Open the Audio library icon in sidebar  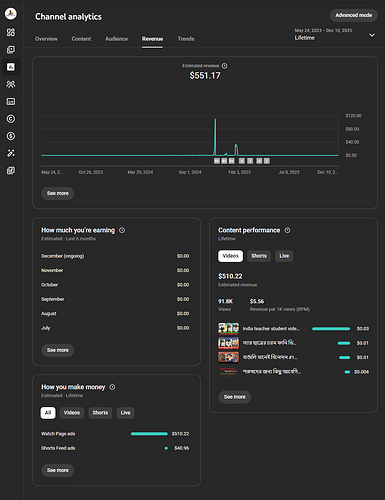(11, 171)
